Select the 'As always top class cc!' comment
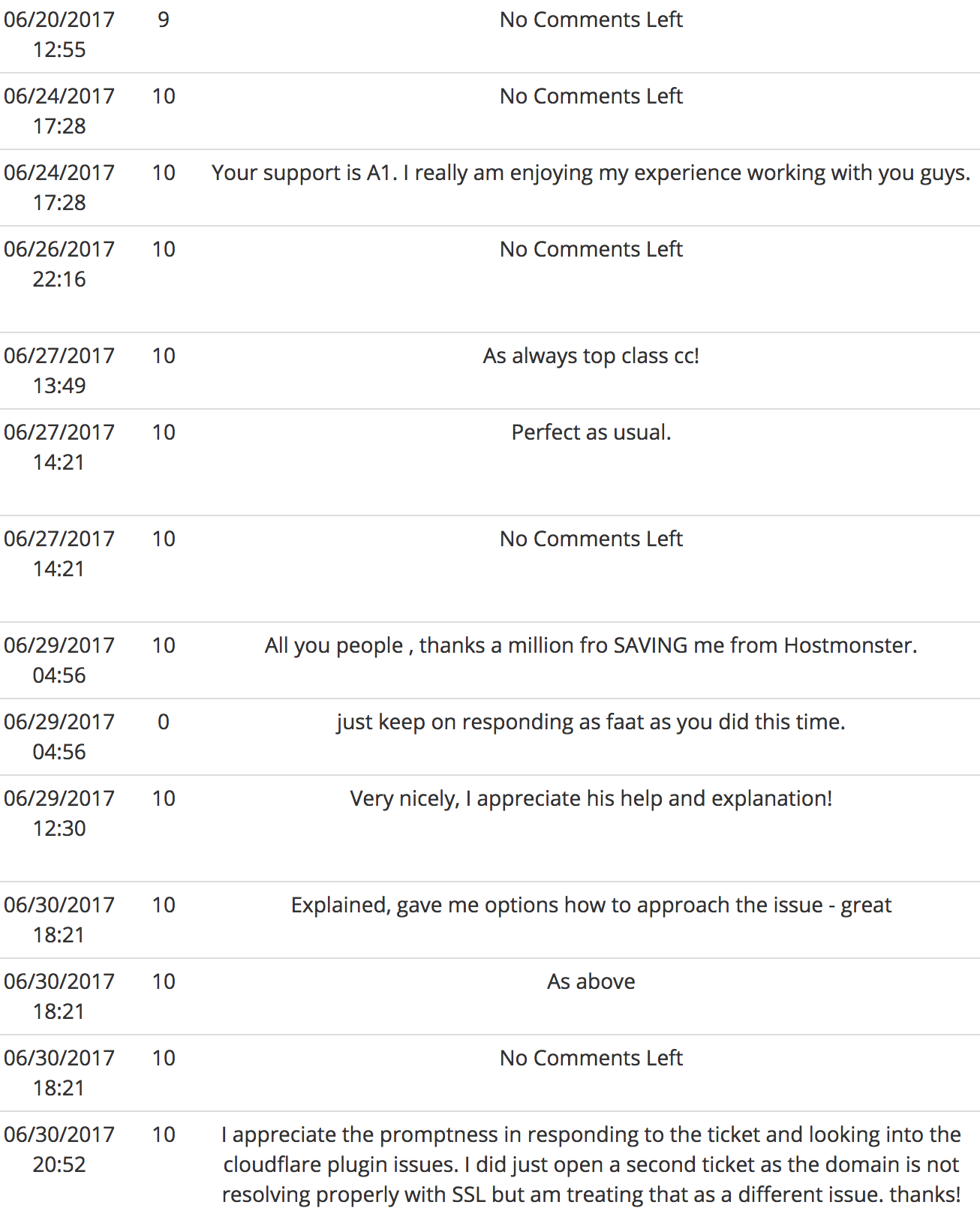 591,356
